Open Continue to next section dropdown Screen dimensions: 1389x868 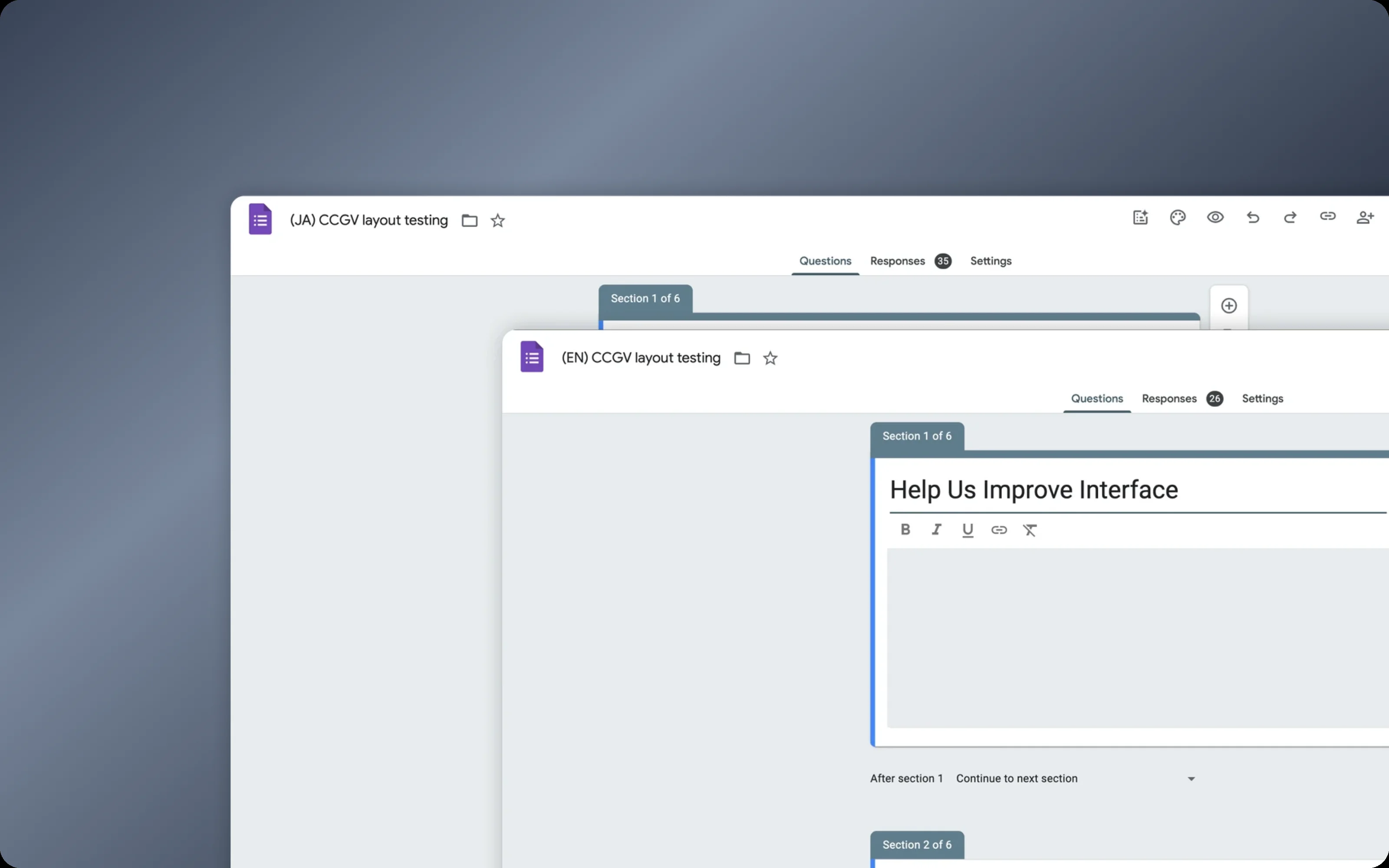[1076, 779]
